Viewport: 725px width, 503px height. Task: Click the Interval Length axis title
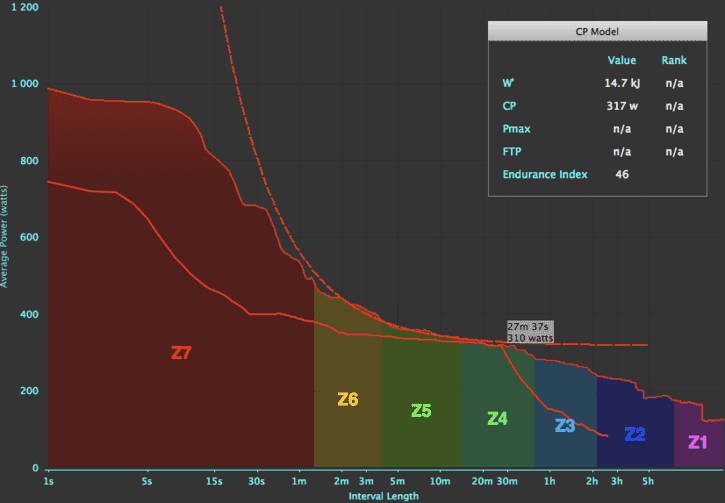point(384,496)
